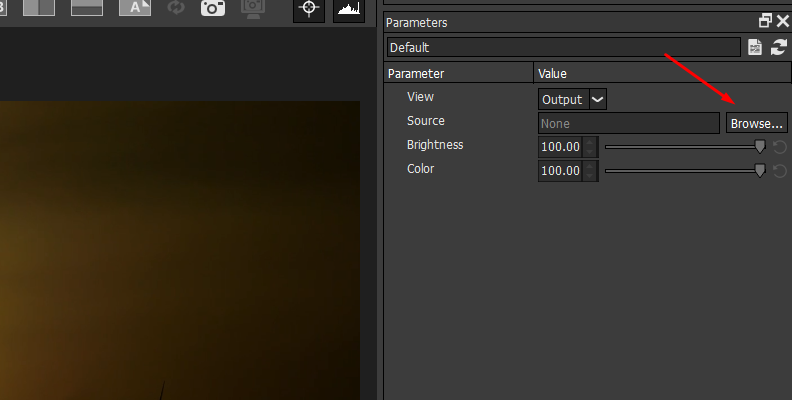
Task: Select the Brightness parameter label
Action: point(435,145)
